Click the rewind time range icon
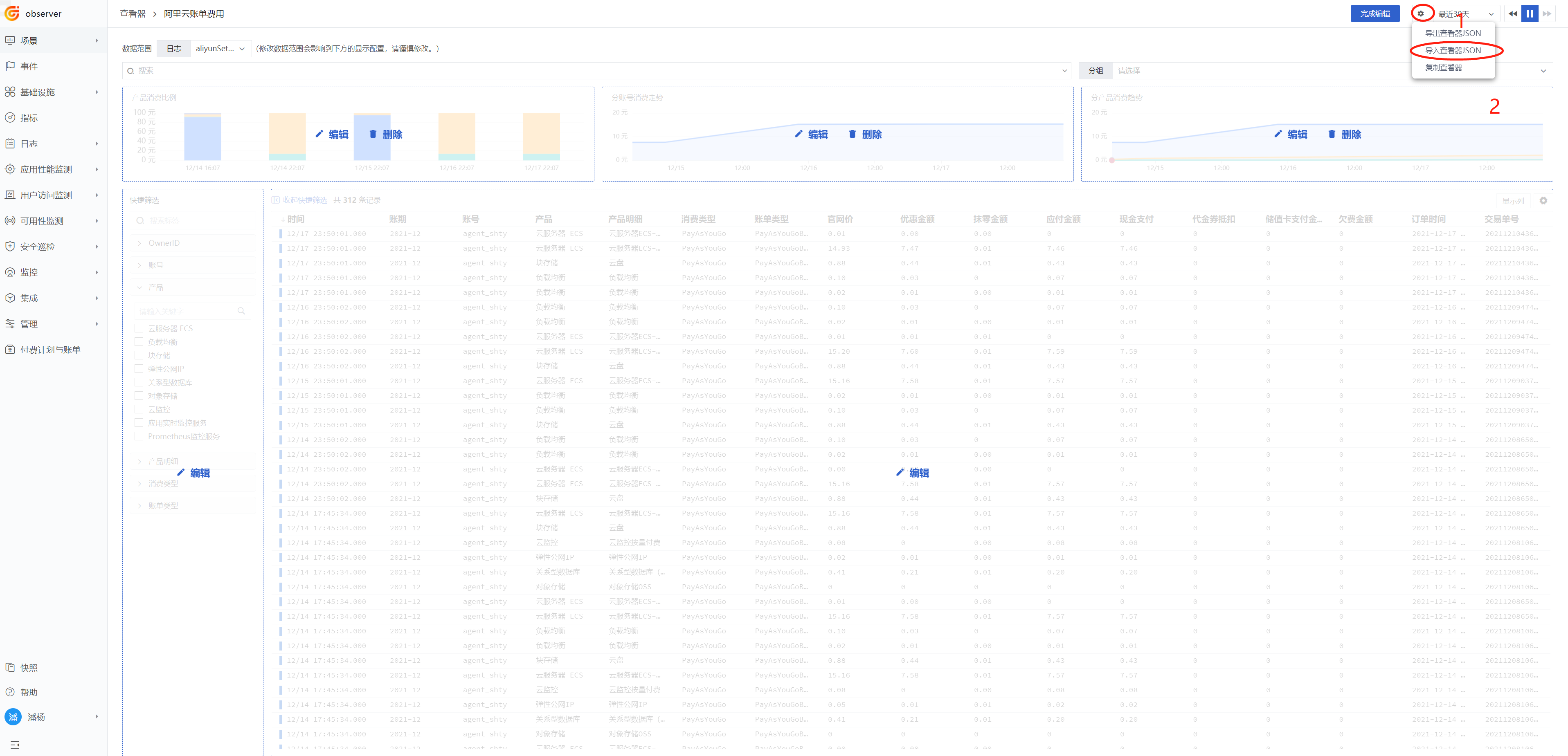The height and width of the screenshot is (756, 1568). [x=1513, y=13]
